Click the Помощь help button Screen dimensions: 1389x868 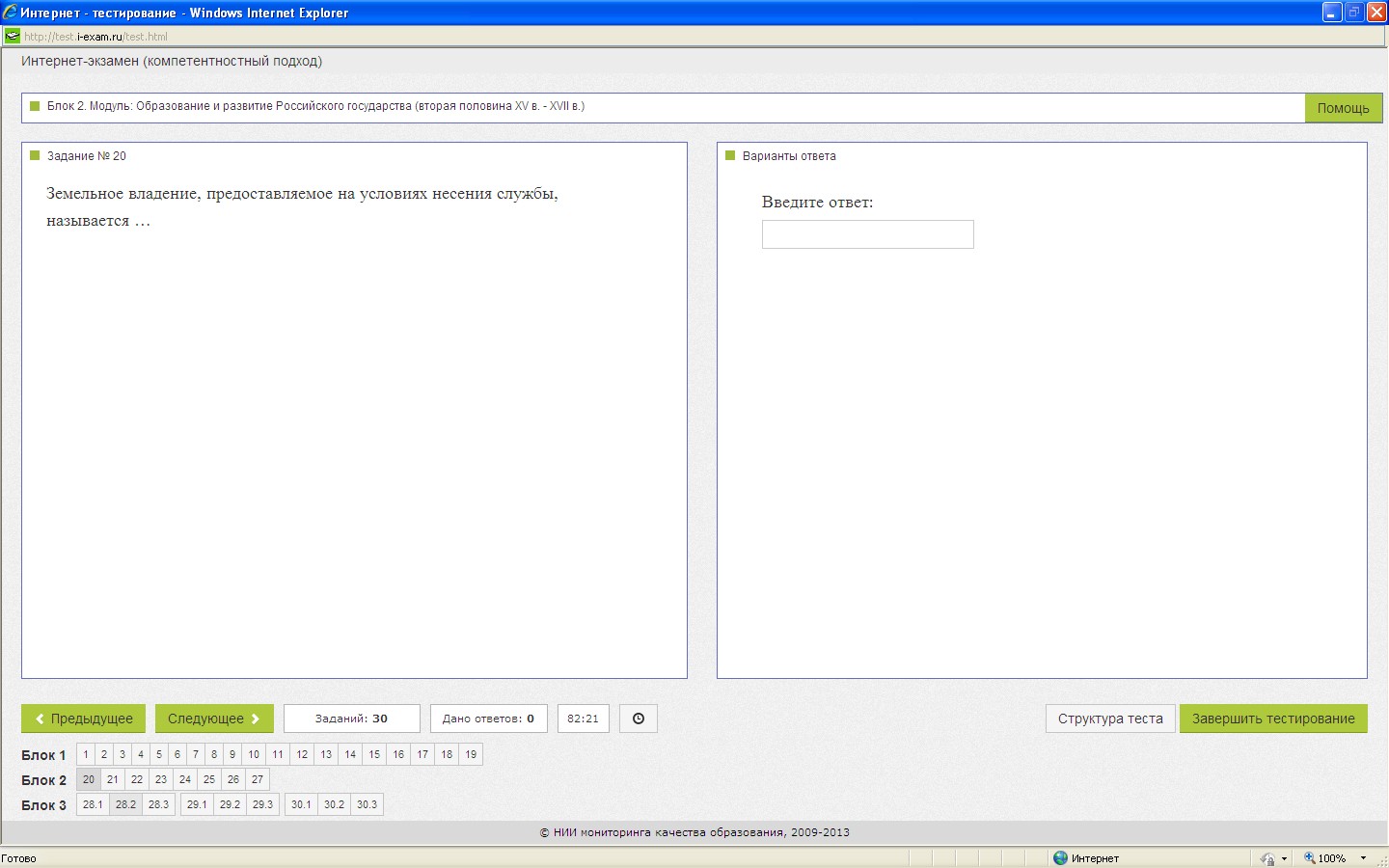tap(1344, 108)
